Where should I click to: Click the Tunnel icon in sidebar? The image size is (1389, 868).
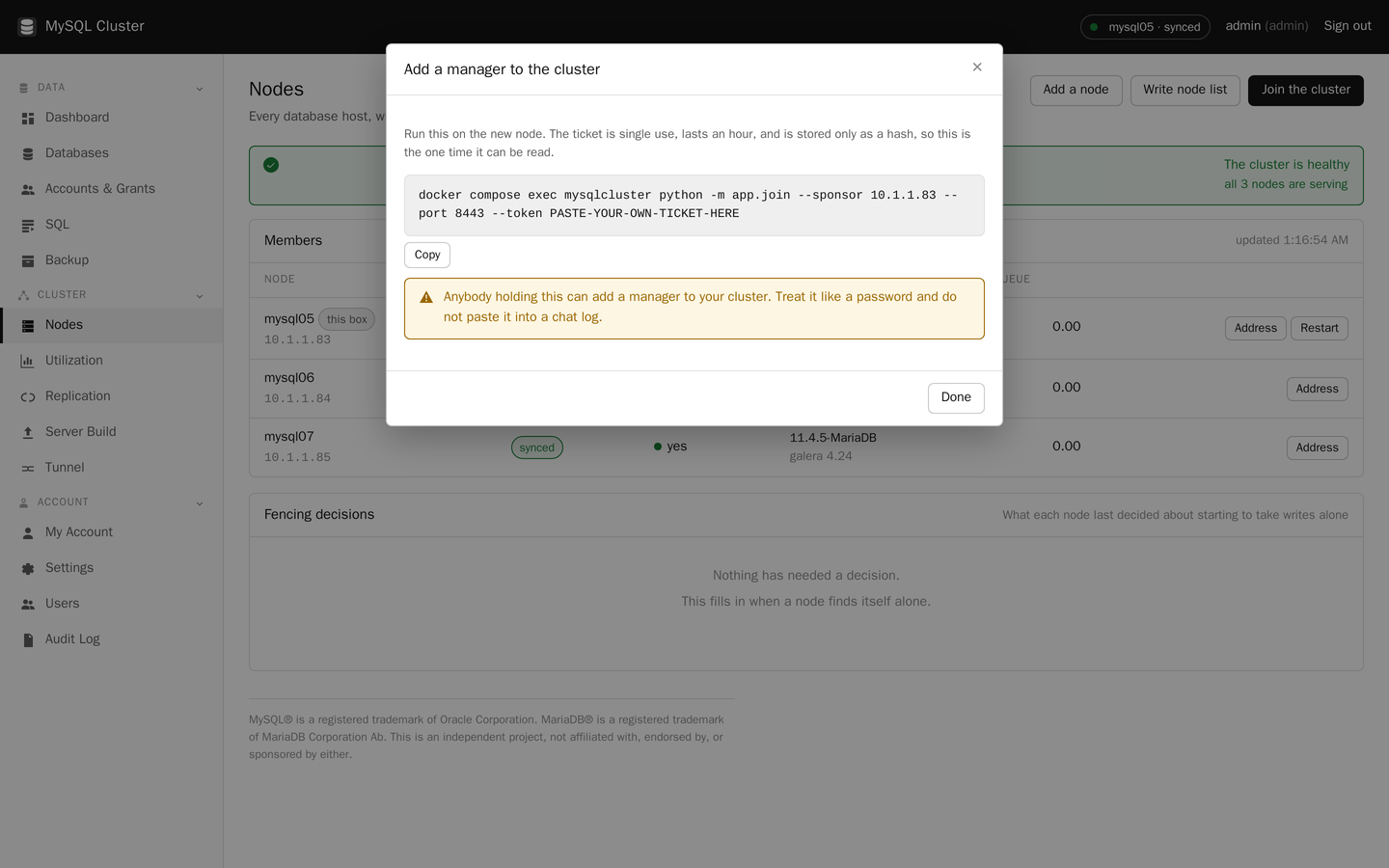(28, 469)
